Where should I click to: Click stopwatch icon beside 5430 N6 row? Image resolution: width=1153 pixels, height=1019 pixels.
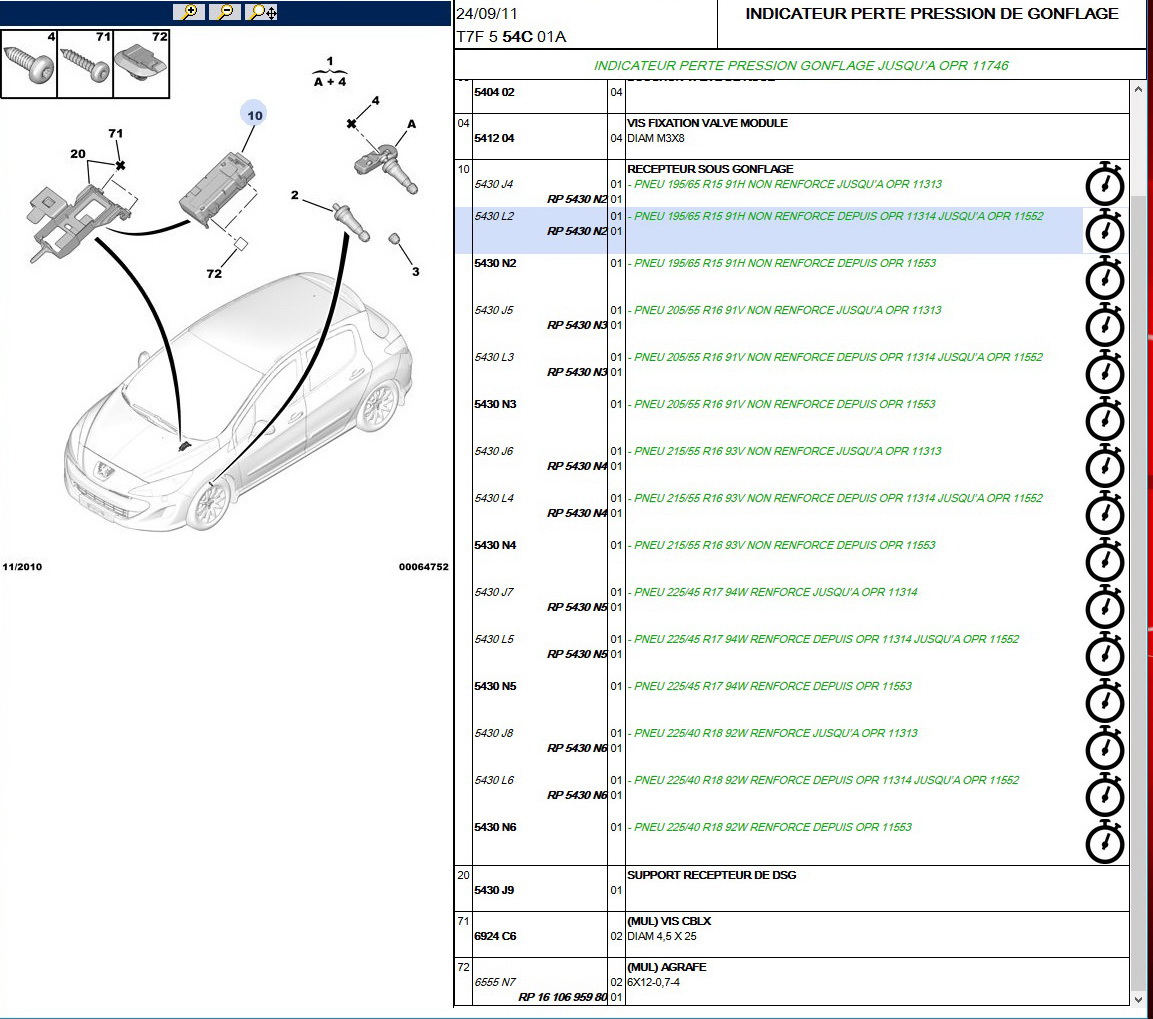1105,842
